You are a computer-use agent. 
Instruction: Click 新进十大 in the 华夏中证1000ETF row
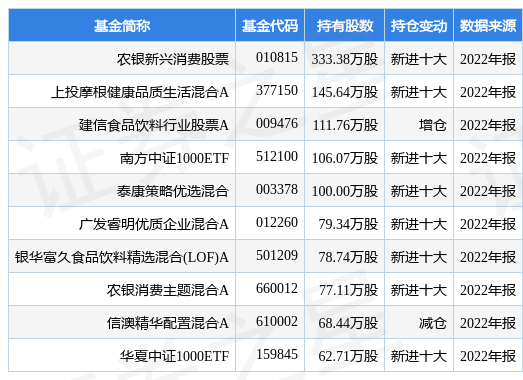[419, 357]
